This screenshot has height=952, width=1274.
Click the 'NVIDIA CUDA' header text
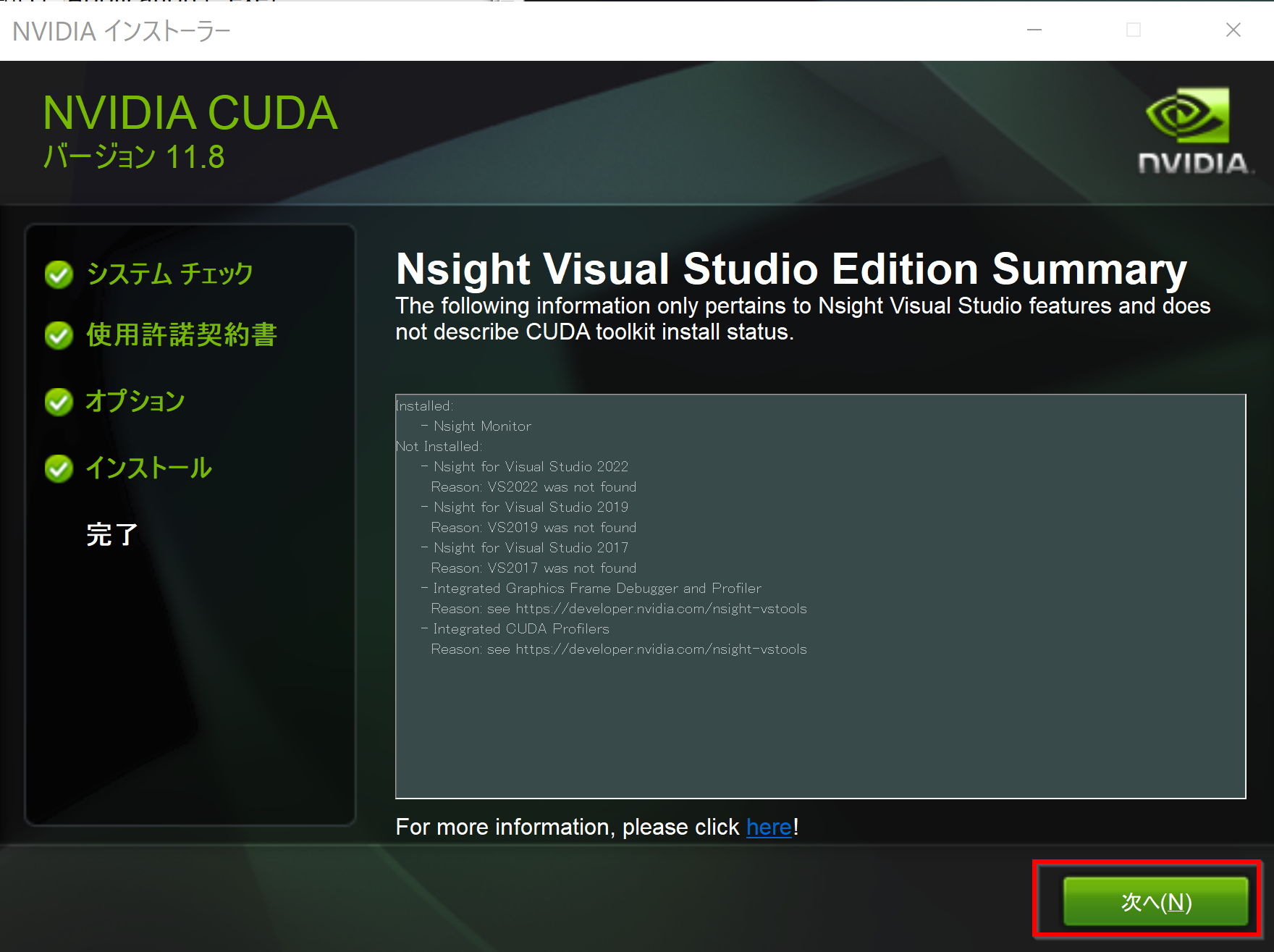tap(190, 113)
